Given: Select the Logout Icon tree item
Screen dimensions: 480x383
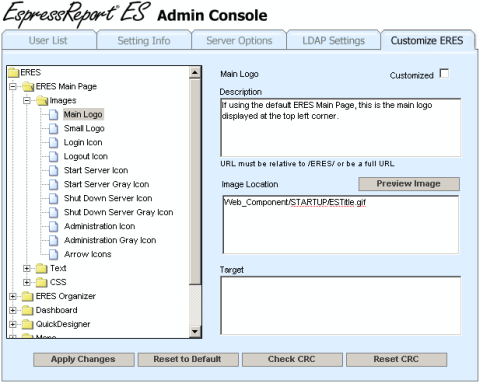Looking at the screenshot, I should coord(86,157).
